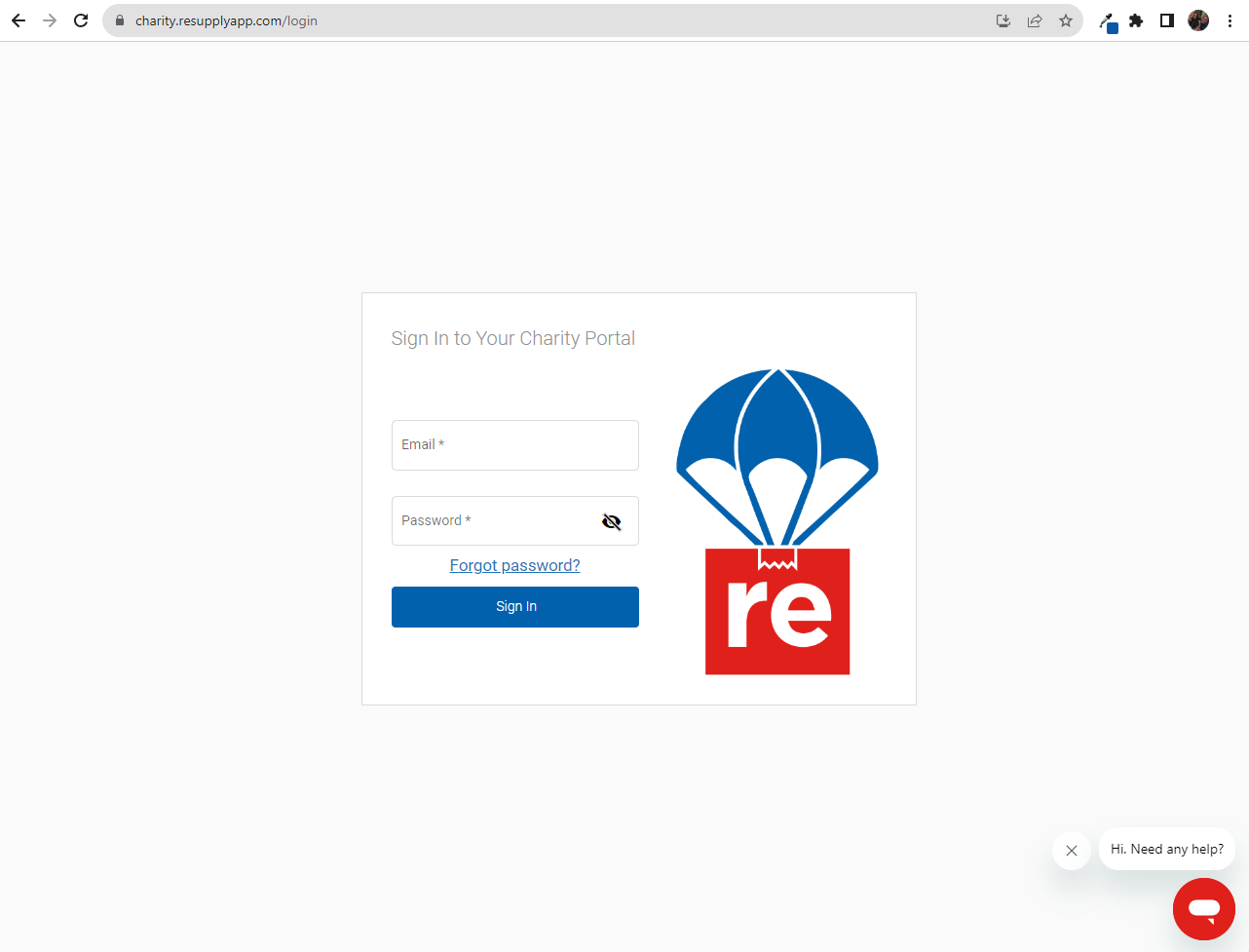Open the Chrome profile avatar
Image resolution: width=1249 pixels, height=952 pixels.
(1198, 20)
